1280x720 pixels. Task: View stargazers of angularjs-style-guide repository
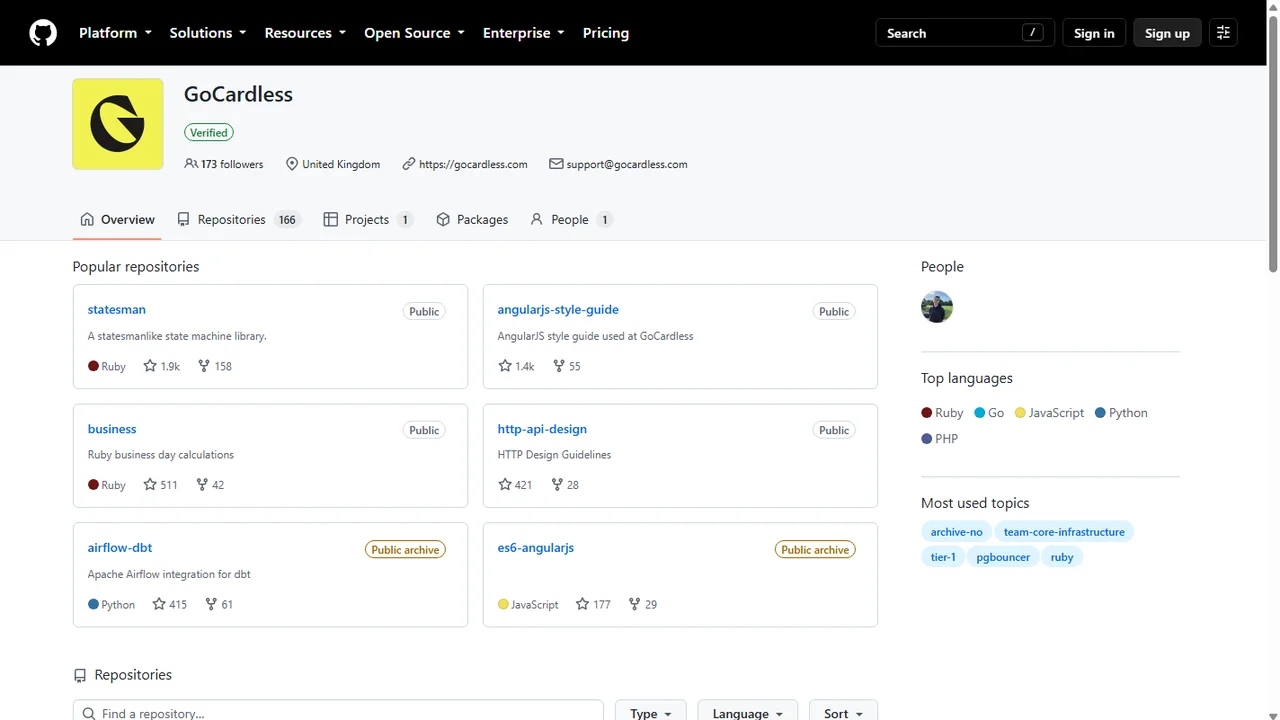[516, 366]
